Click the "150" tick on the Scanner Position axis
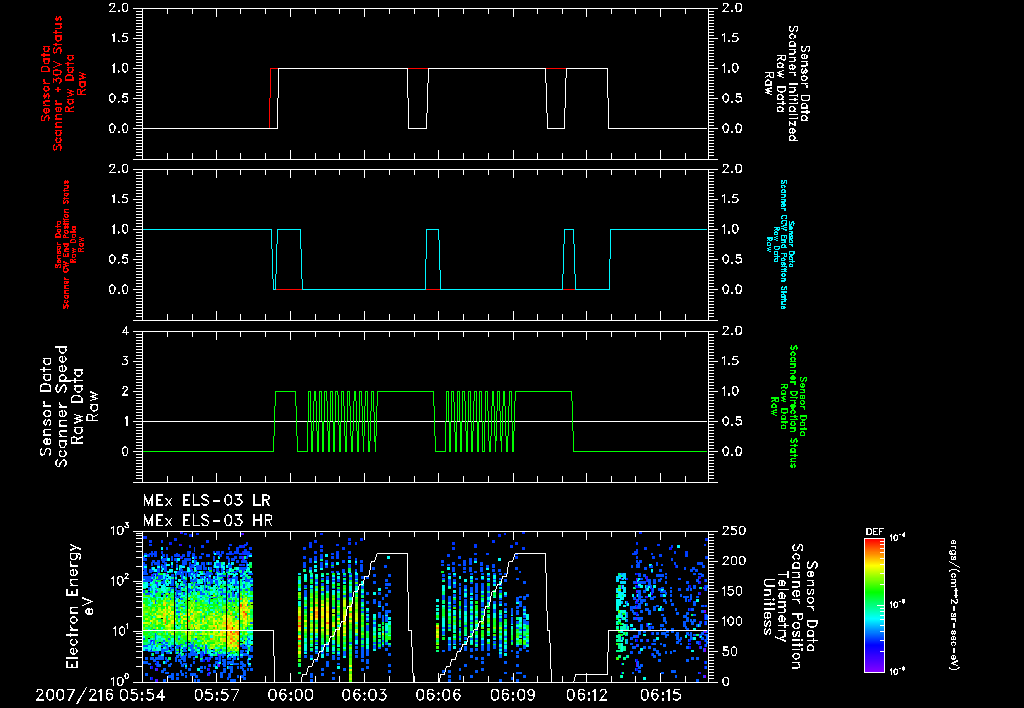This screenshot has height=708, width=1024. [x=733, y=591]
